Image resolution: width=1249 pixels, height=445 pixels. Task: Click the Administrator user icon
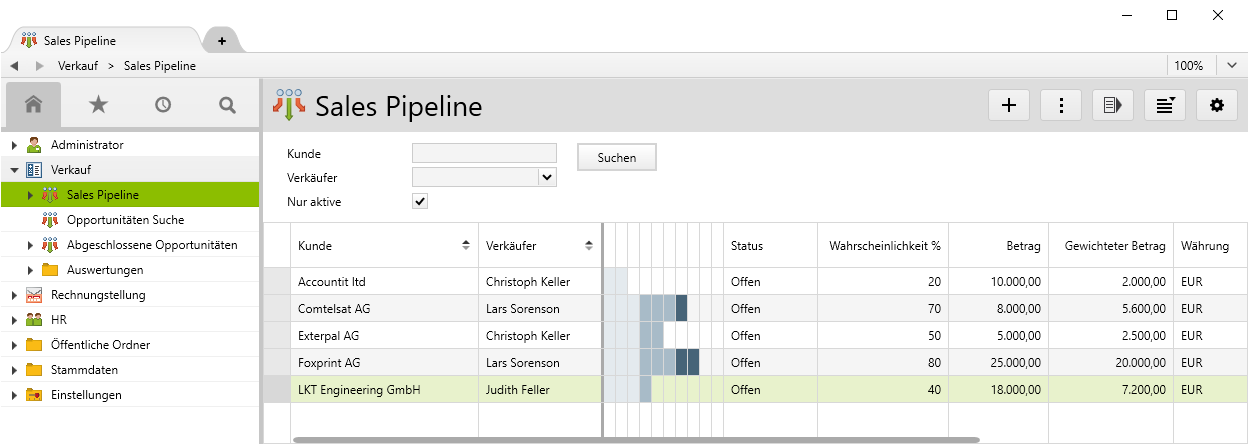pos(34,145)
